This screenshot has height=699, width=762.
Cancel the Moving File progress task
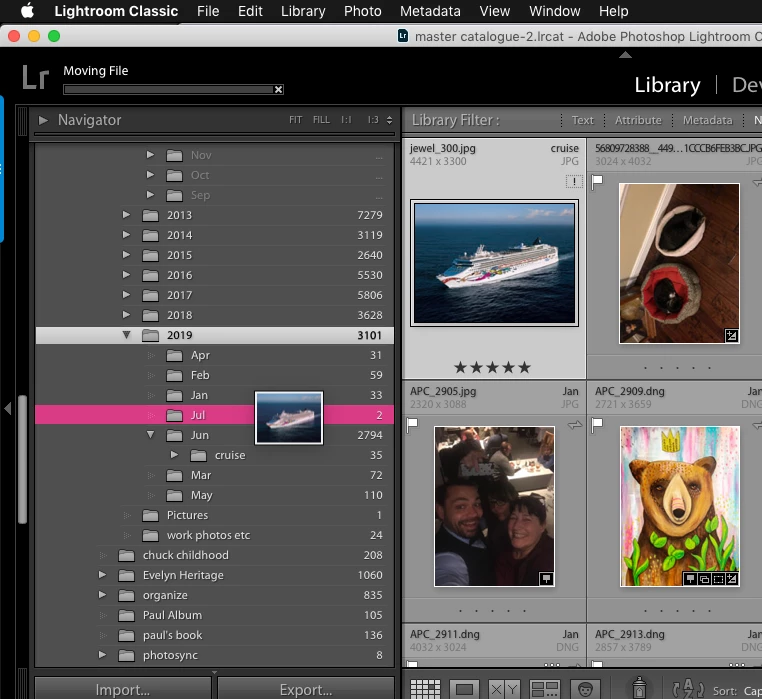click(x=278, y=89)
